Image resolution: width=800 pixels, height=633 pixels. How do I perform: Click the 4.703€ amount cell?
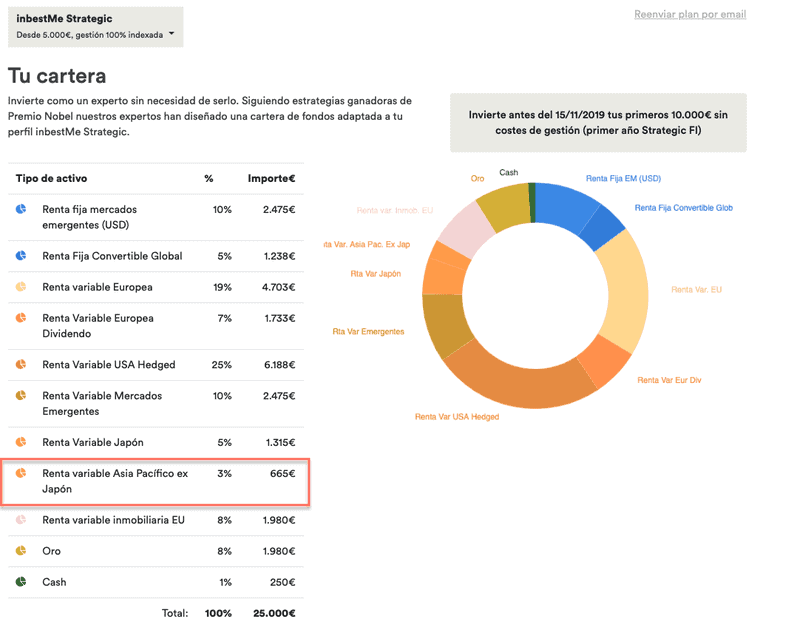pyautogui.click(x=279, y=287)
